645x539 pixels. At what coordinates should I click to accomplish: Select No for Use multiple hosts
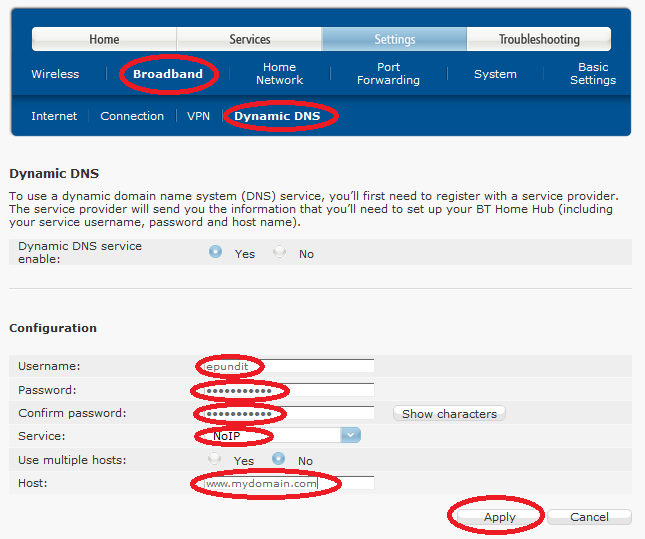pos(280,460)
